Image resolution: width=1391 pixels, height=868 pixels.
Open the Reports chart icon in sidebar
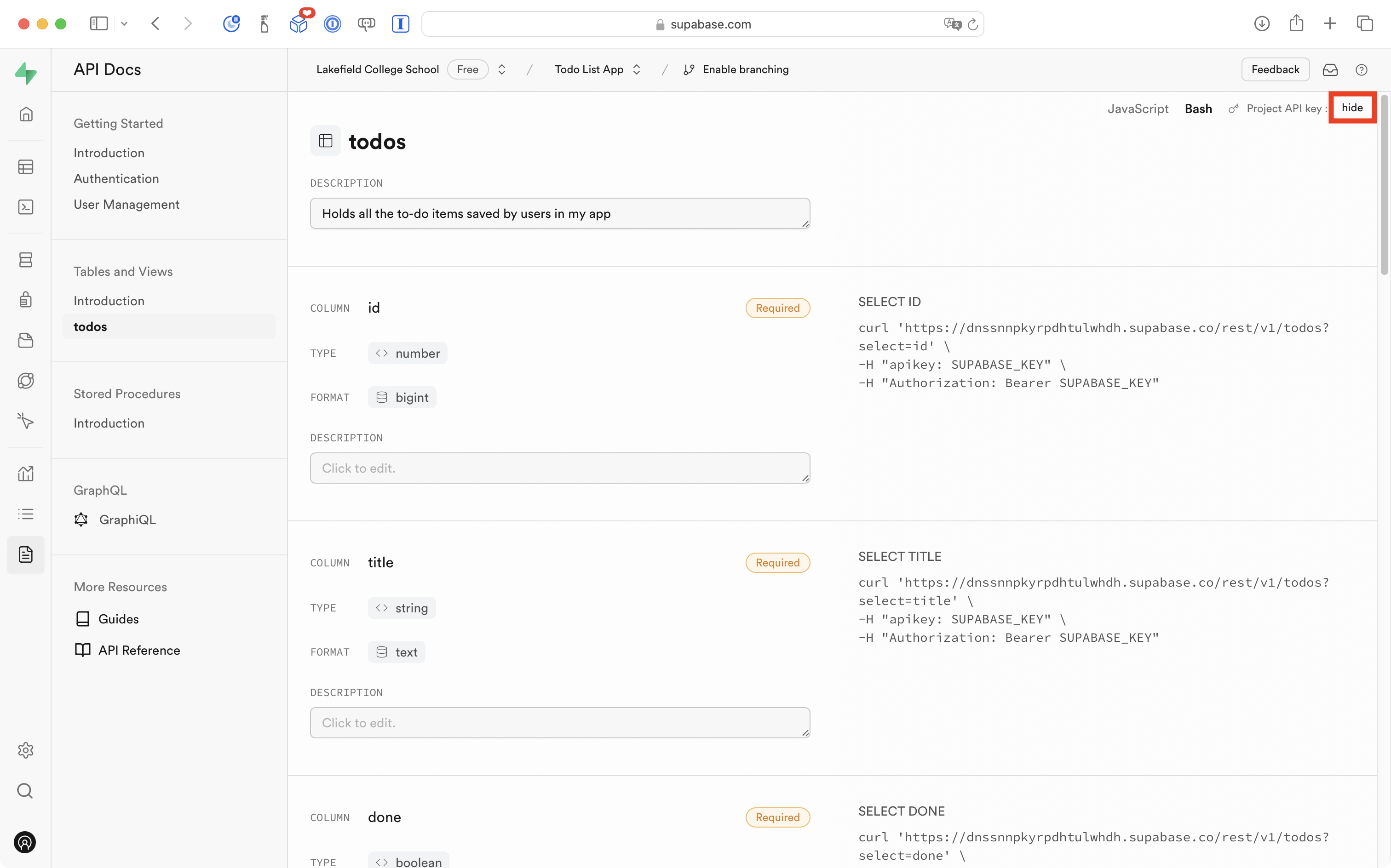point(26,474)
